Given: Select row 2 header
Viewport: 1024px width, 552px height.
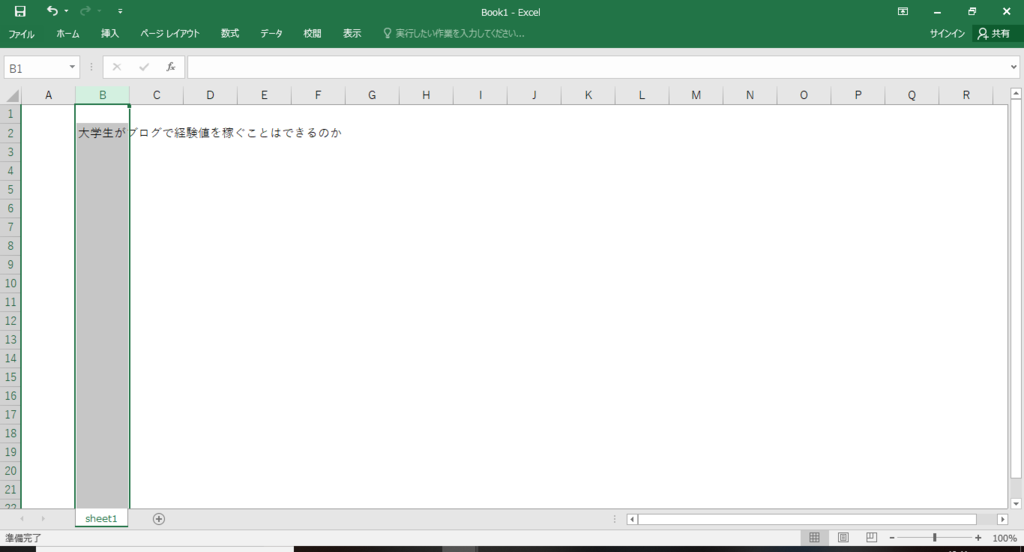Looking at the screenshot, I should pyautogui.click(x=10, y=133).
